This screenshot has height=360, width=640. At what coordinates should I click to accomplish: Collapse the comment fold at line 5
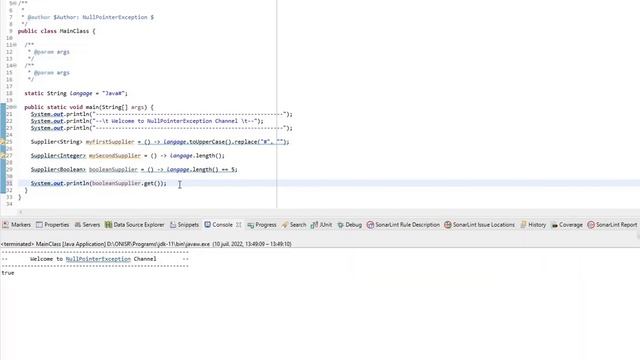tap(15, 3)
